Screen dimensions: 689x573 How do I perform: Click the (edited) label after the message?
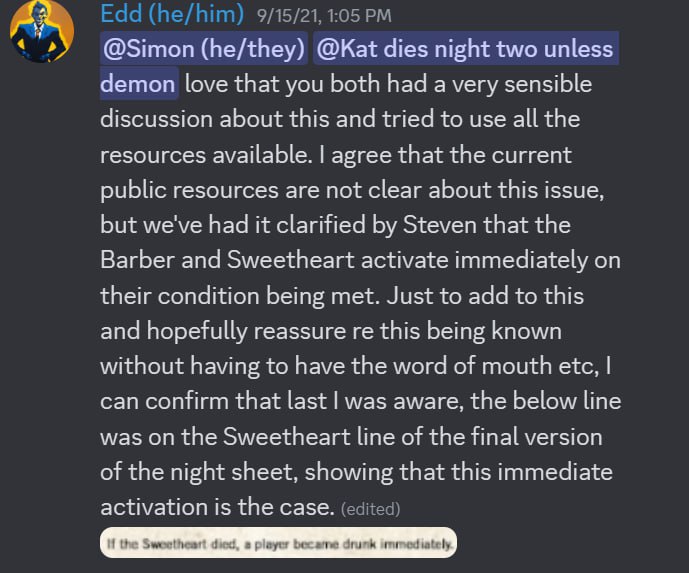tap(370, 509)
